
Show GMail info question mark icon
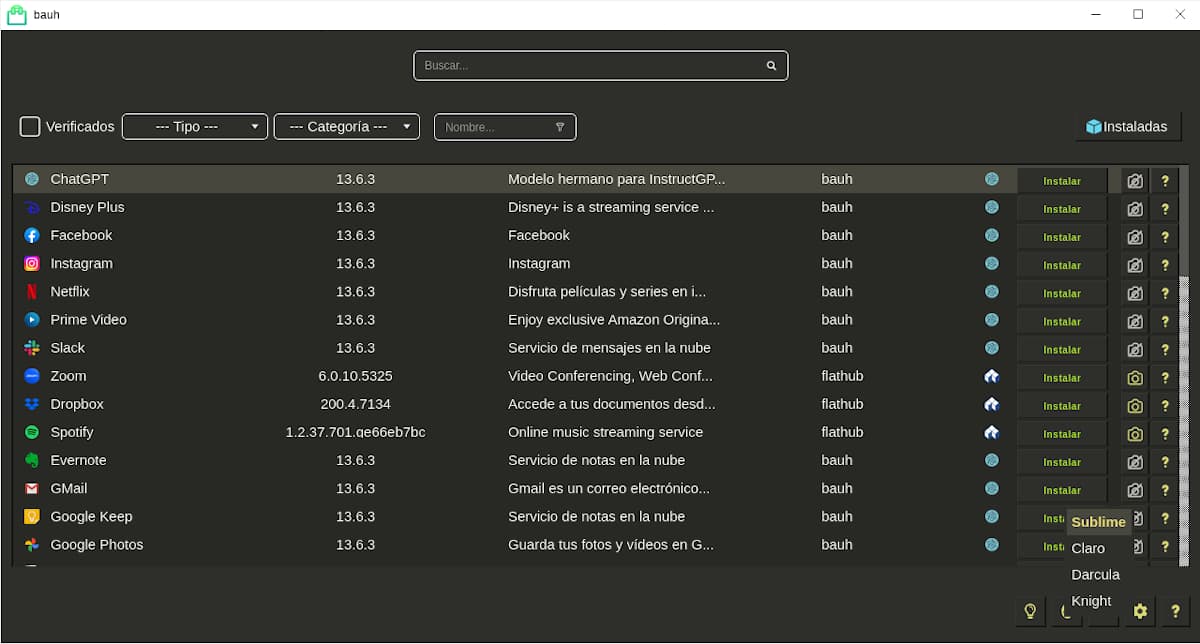click(1165, 490)
